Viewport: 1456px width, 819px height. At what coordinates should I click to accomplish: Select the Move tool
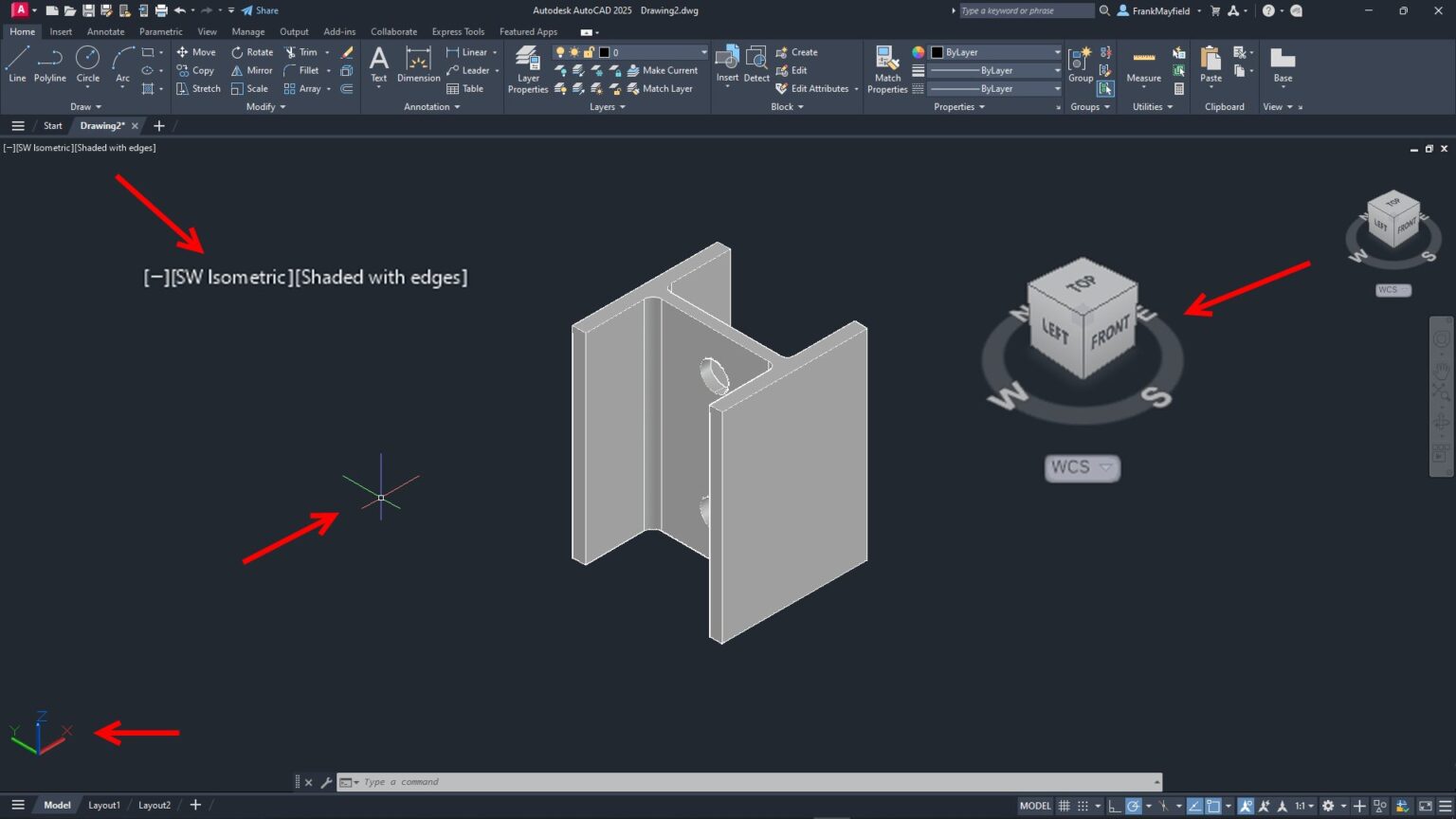195,52
